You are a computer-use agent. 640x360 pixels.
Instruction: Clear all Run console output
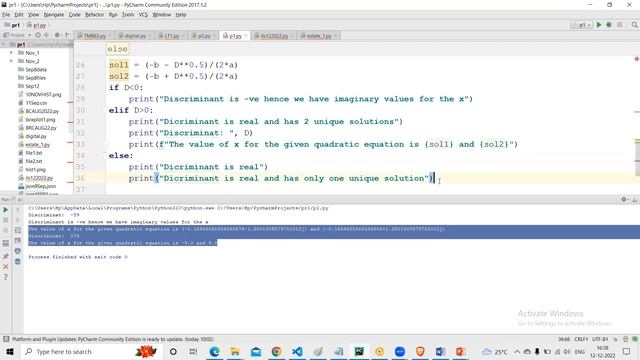click(x=18, y=261)
